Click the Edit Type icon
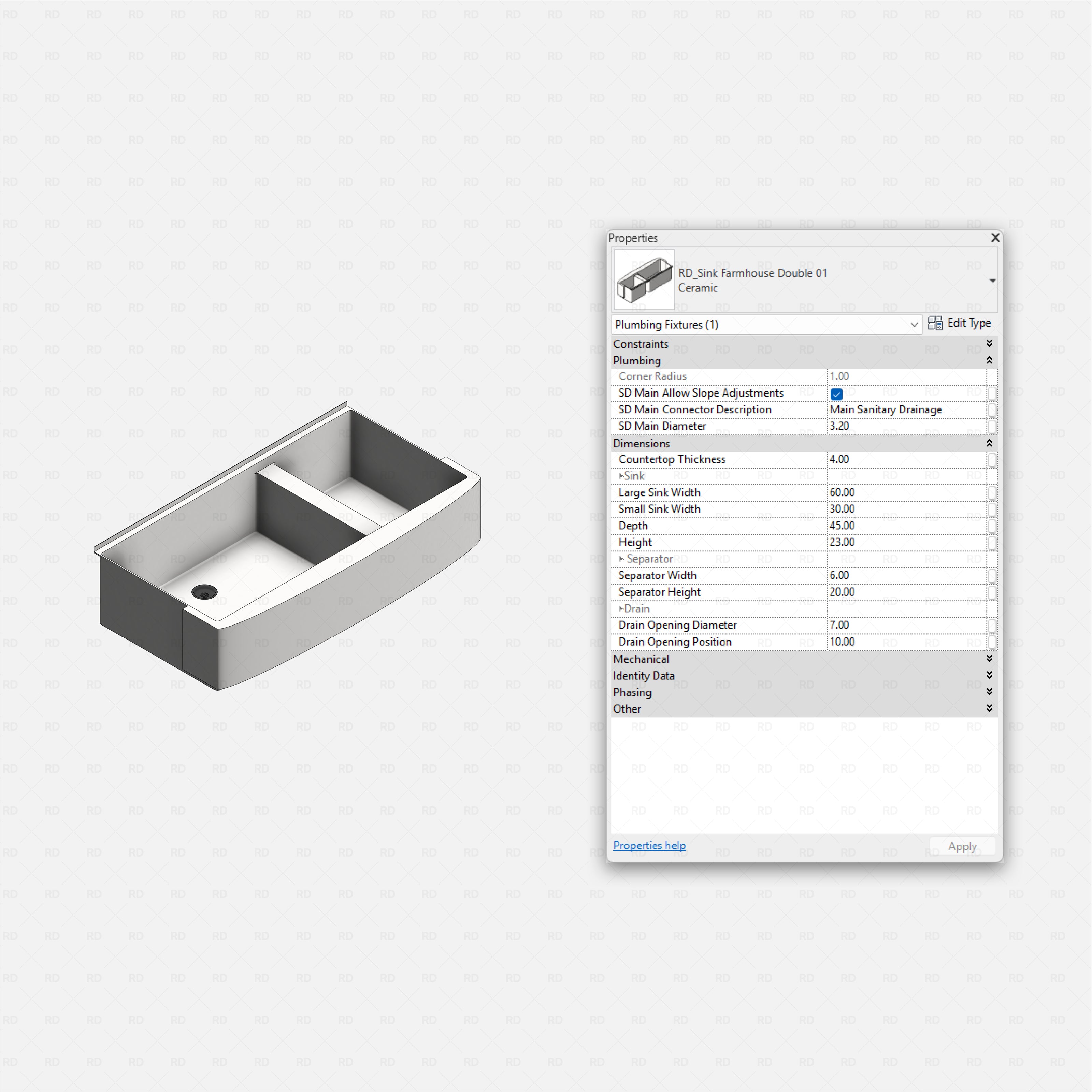 (x=936, y=323)
